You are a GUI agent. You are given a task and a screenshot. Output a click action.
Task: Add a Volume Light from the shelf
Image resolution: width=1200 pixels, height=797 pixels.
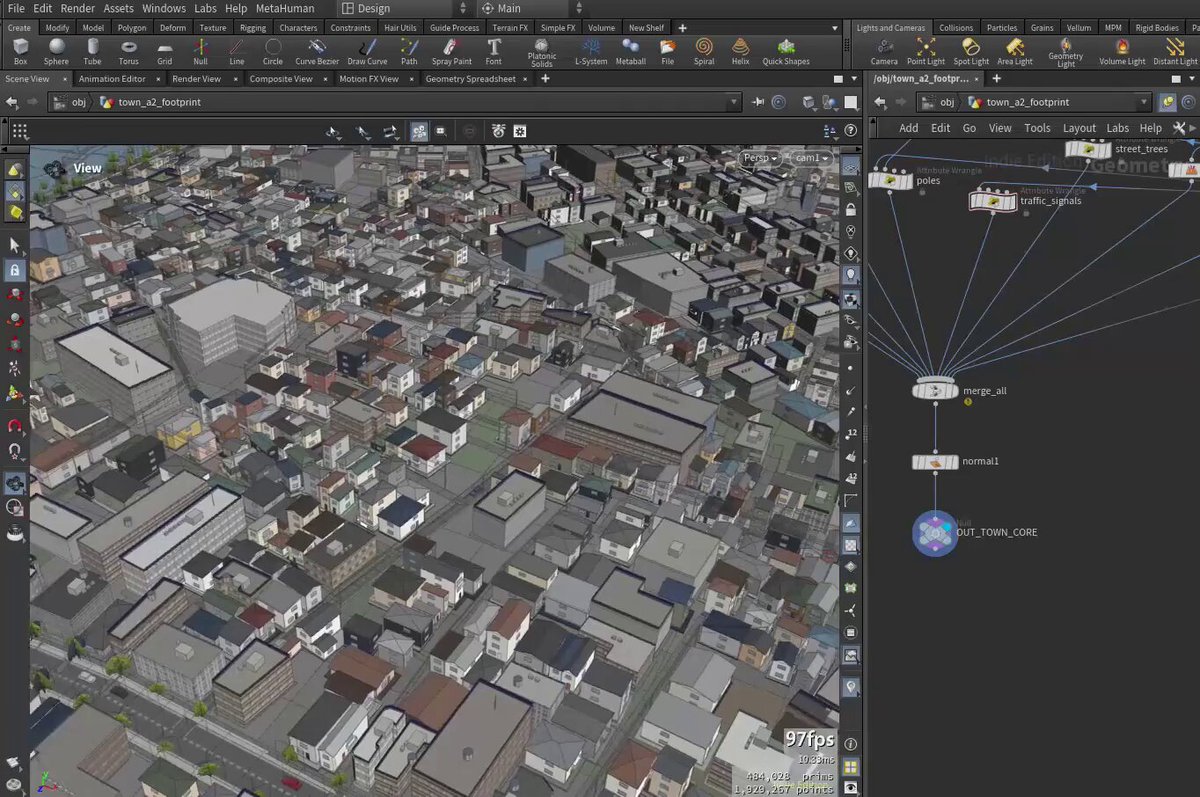(x=1122, y=51)
